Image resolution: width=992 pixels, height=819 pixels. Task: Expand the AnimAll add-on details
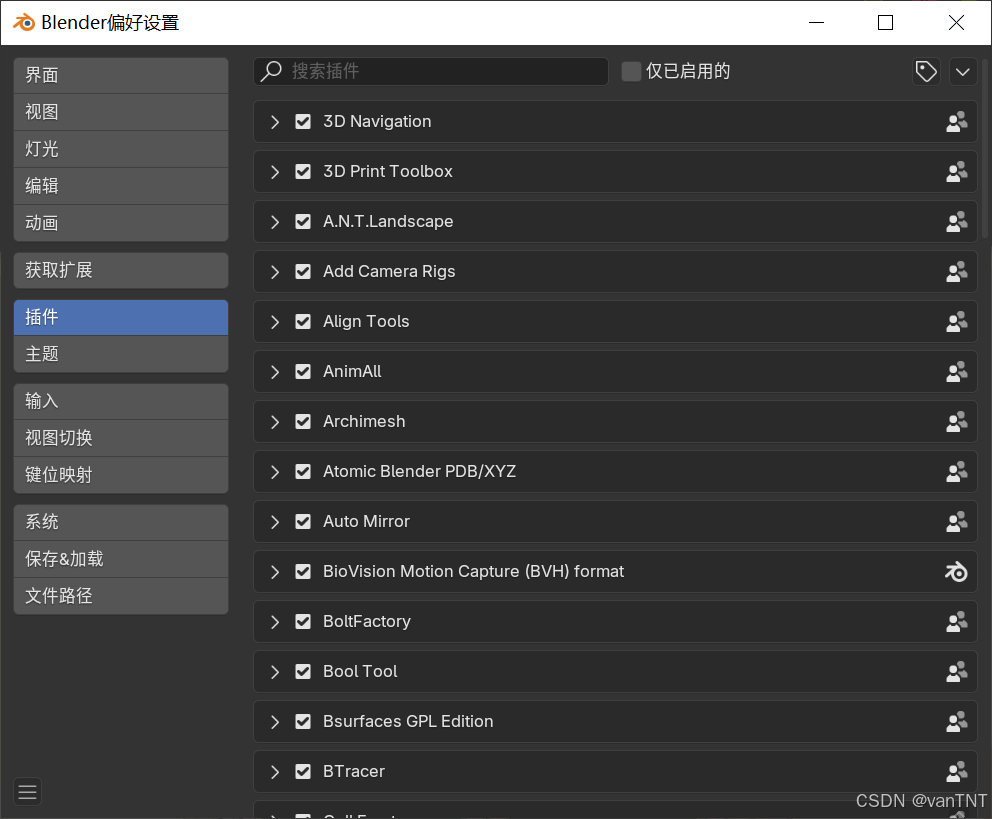275,371
